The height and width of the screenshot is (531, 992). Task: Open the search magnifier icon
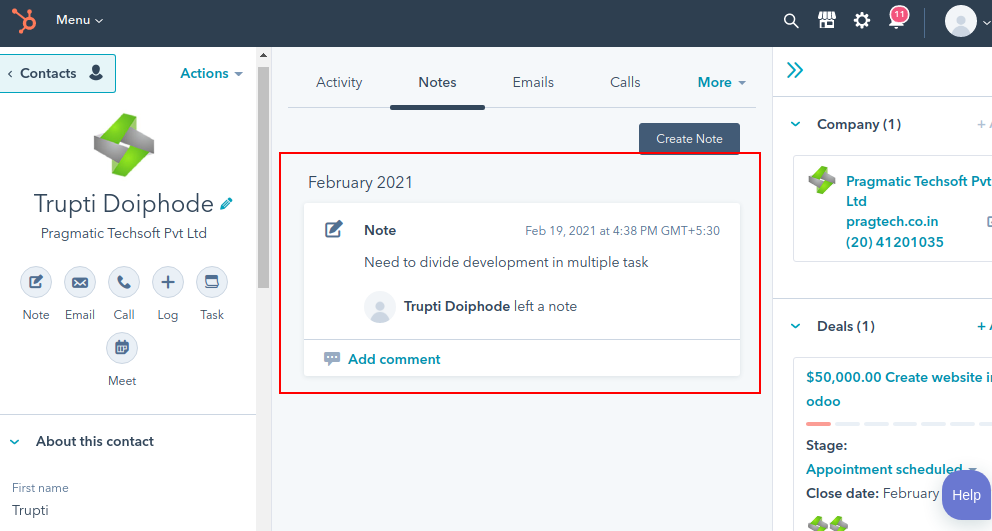pos(791,21)
